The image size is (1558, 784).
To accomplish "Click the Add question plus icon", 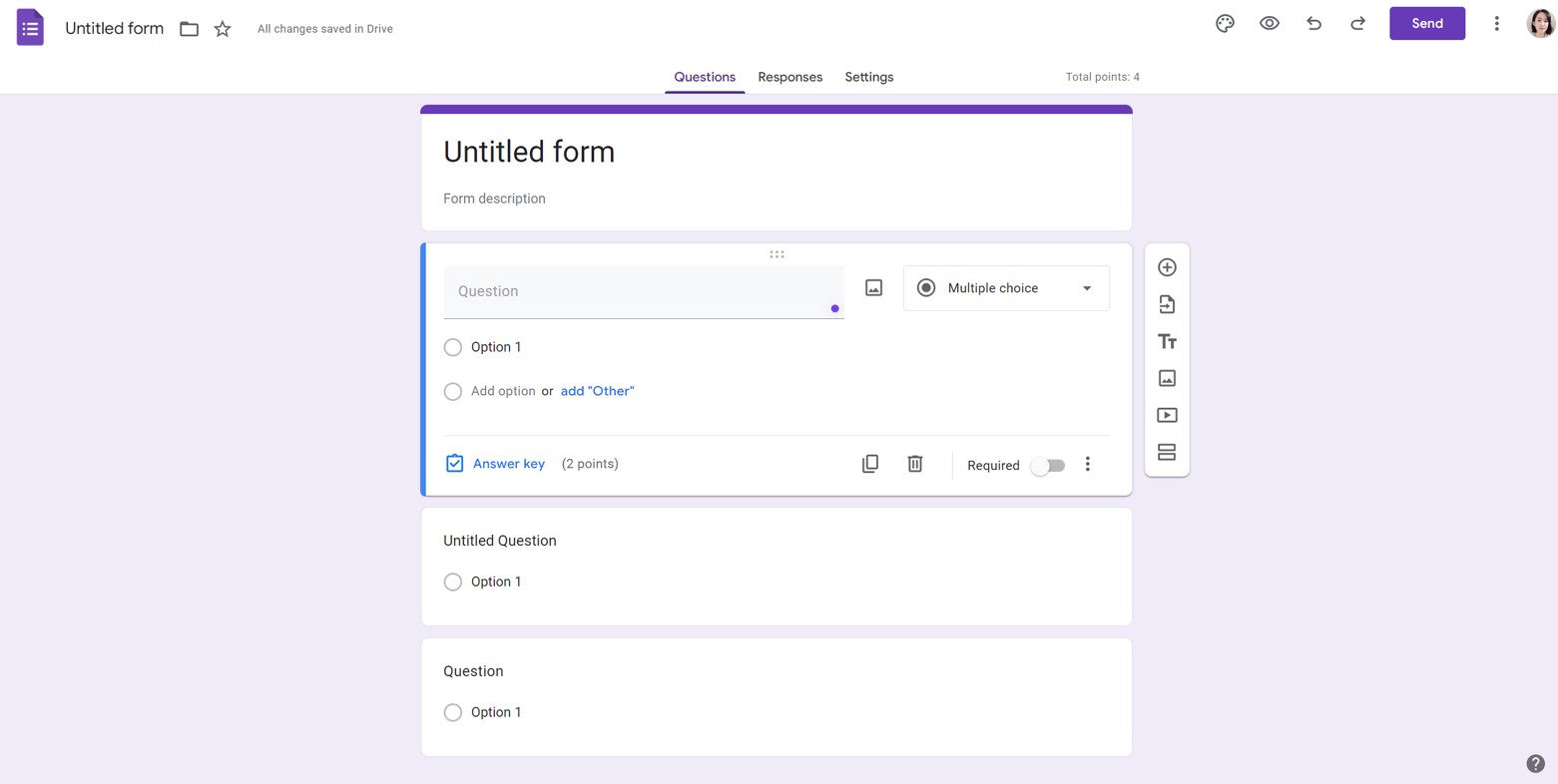I will tap(1167, 267).
